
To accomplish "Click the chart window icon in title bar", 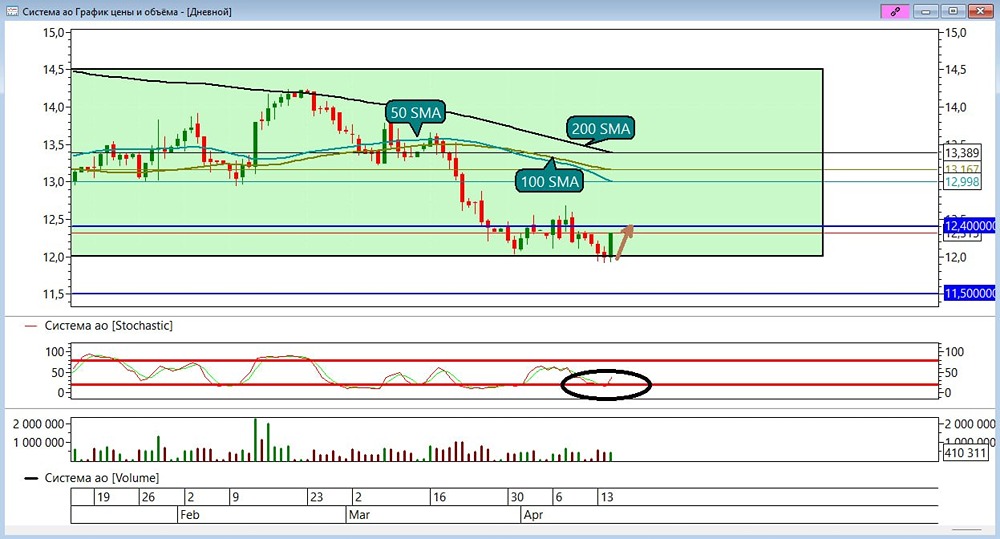I will 11,11.
